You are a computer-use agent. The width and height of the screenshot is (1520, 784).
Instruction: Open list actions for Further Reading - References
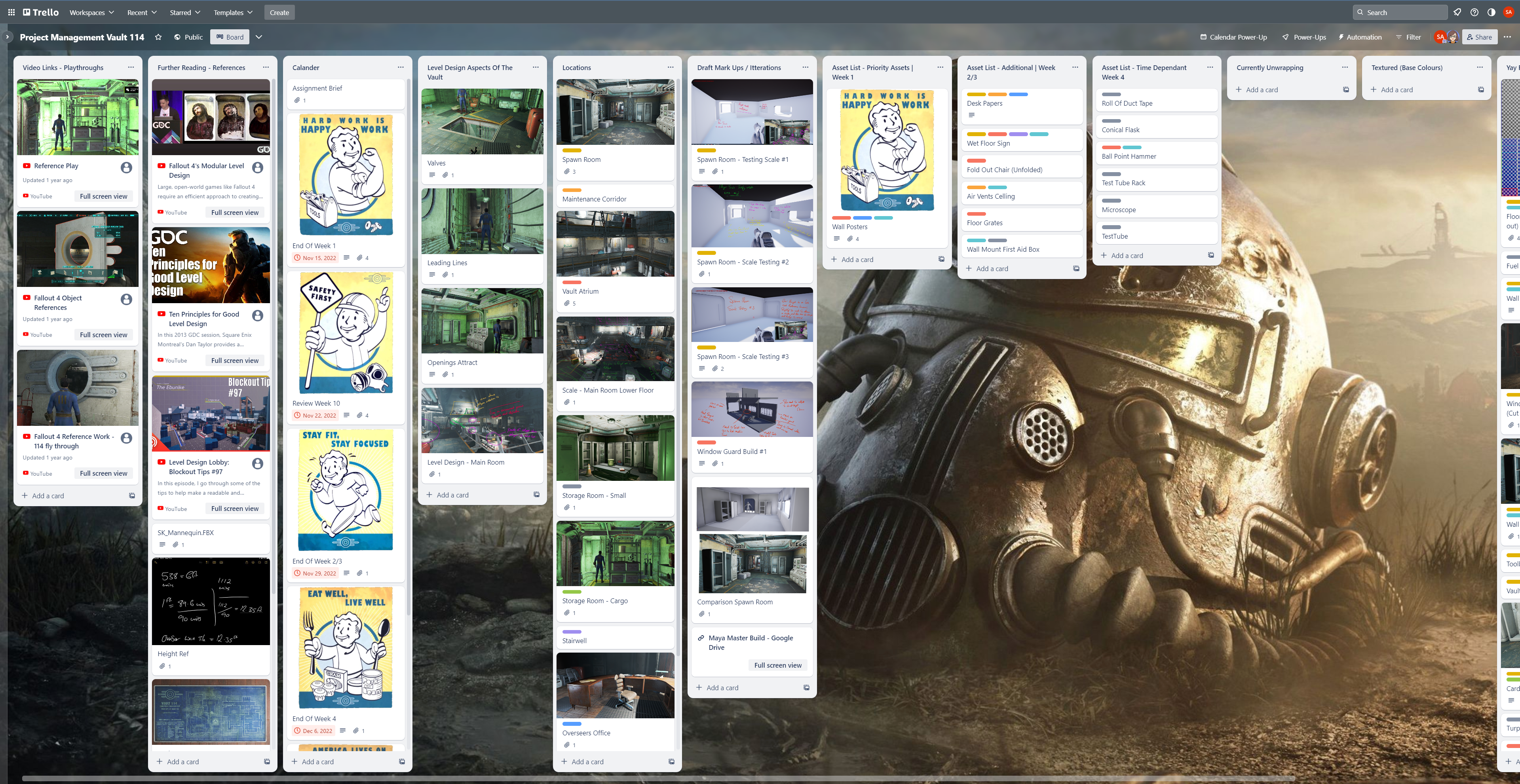(266, 67)
